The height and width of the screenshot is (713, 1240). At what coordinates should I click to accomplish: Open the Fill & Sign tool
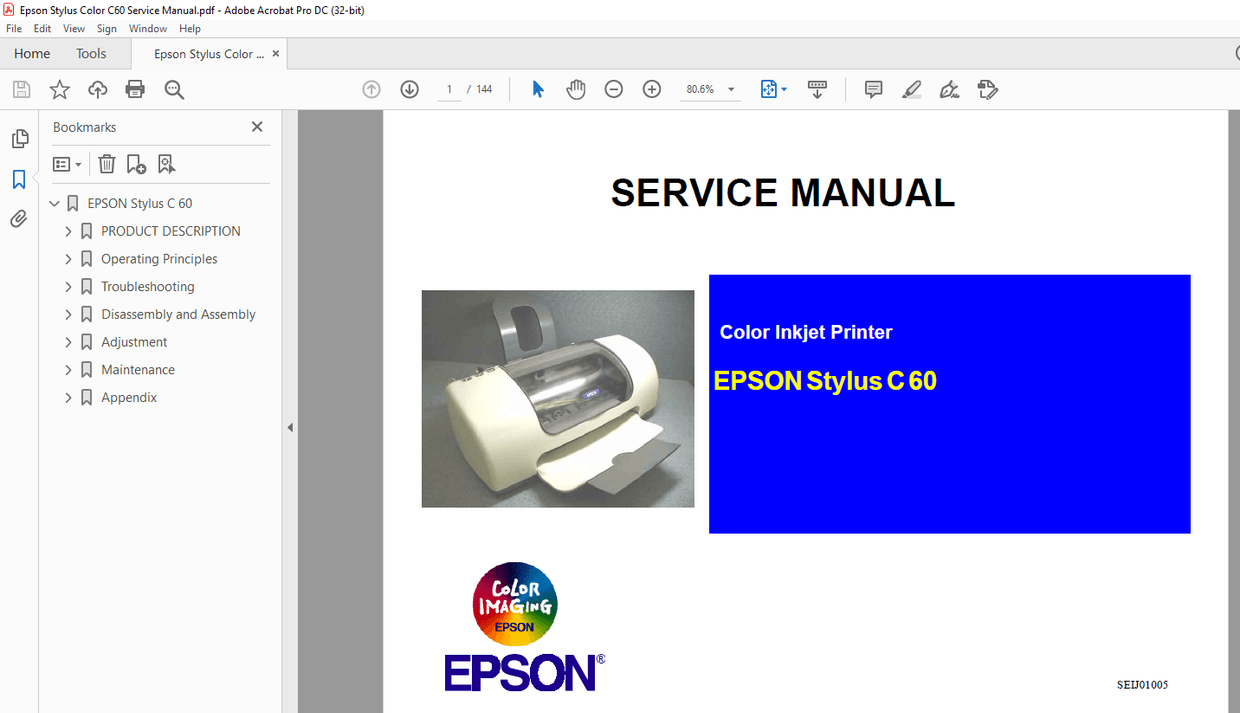(x=987, y=89)
